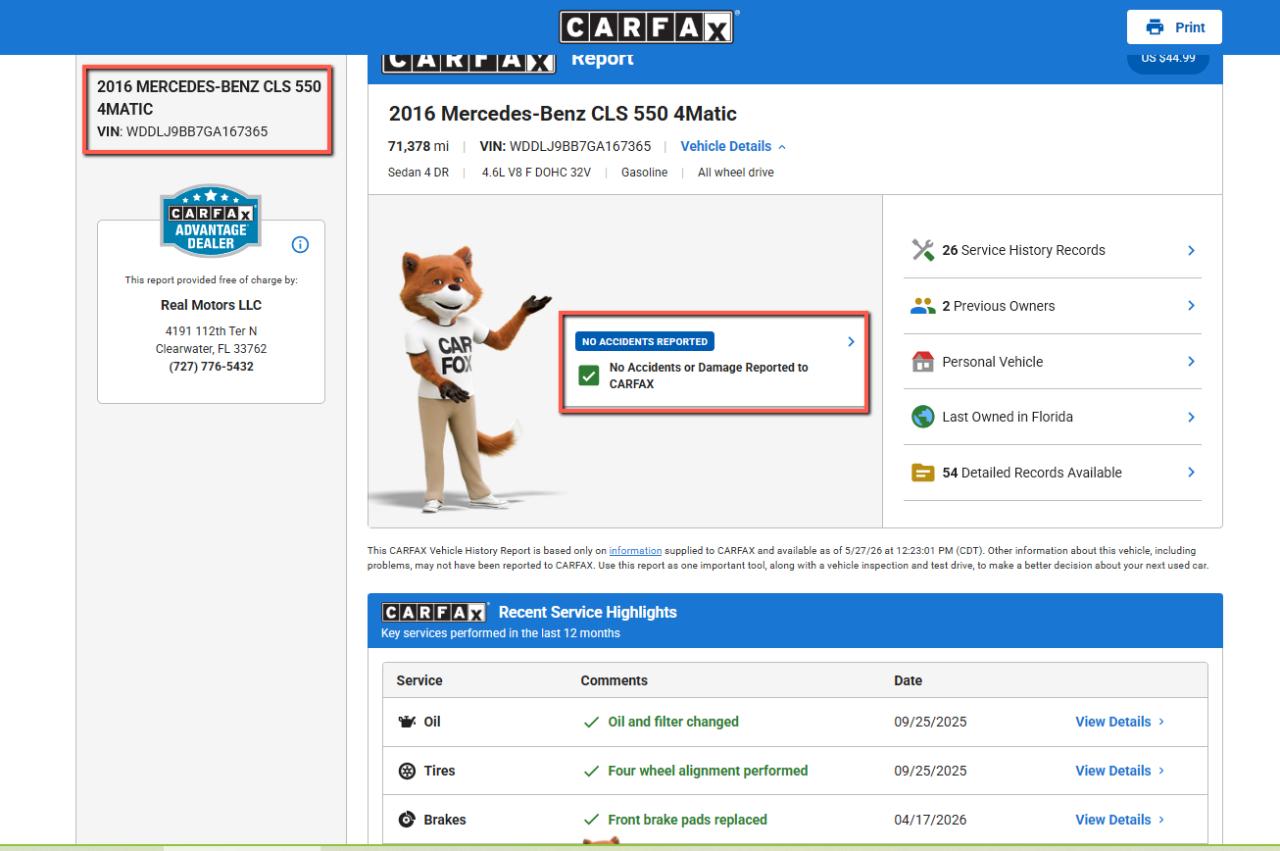Click the folder icon for Detailed Records

point(923,473)
